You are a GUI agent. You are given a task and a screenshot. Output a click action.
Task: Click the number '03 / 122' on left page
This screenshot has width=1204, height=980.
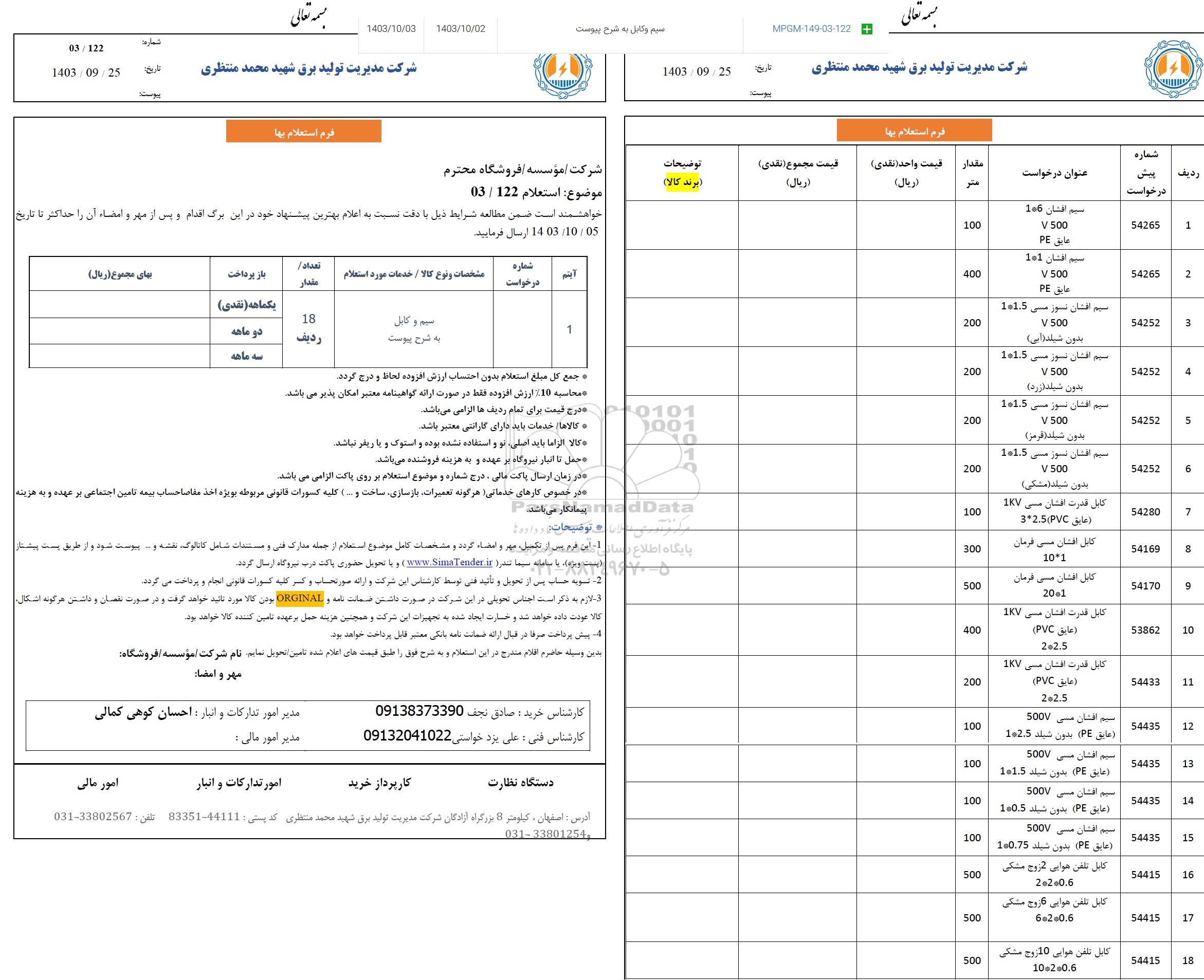coord(86,48)
